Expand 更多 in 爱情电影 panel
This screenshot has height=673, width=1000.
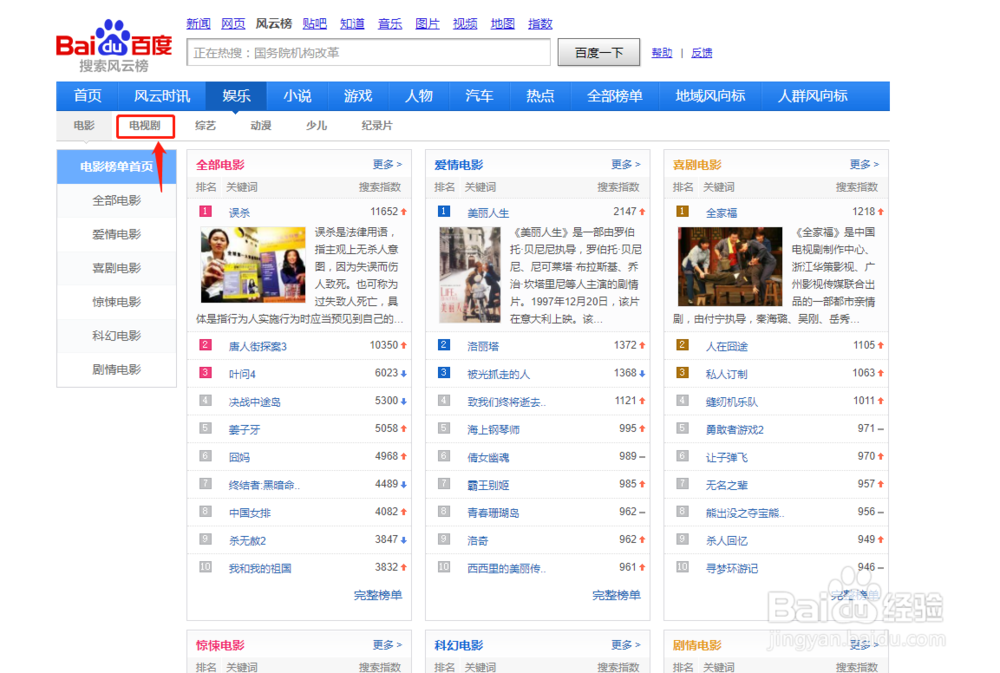[x=626, y=164]
